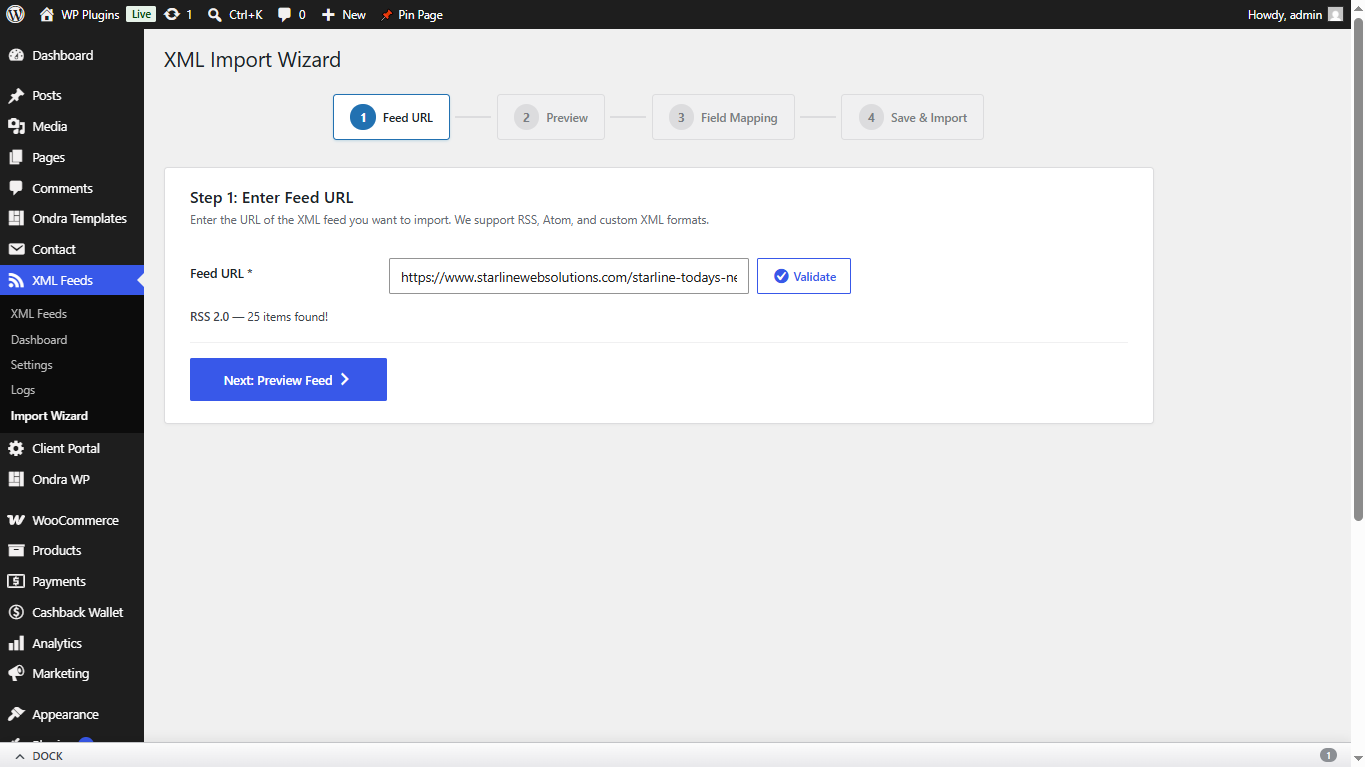Open the comments bubble in admin bar
This screenshot has width=1365, height=767.
tap(285, 15)
